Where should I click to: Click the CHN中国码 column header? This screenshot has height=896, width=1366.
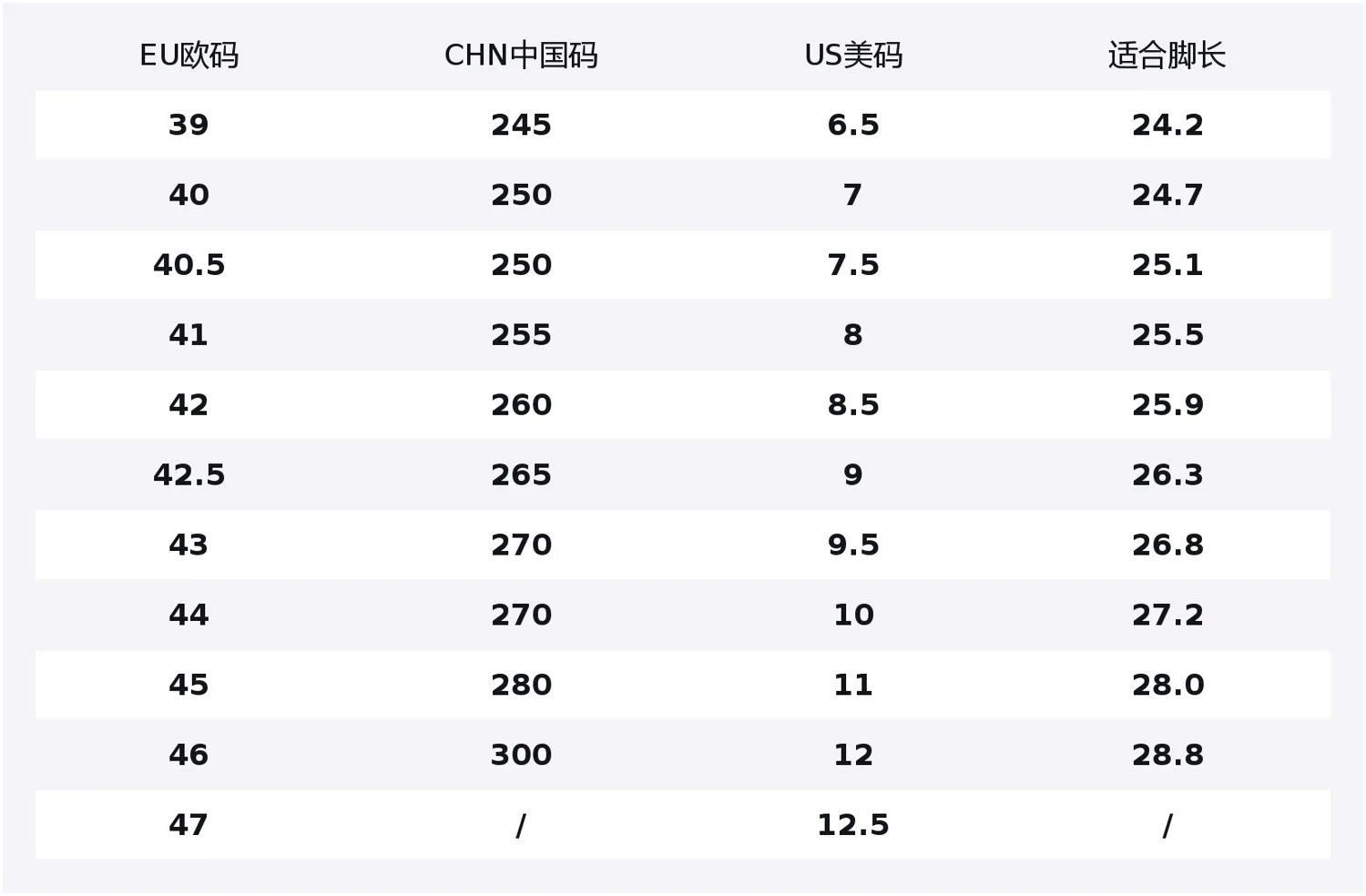coord(521,56)
